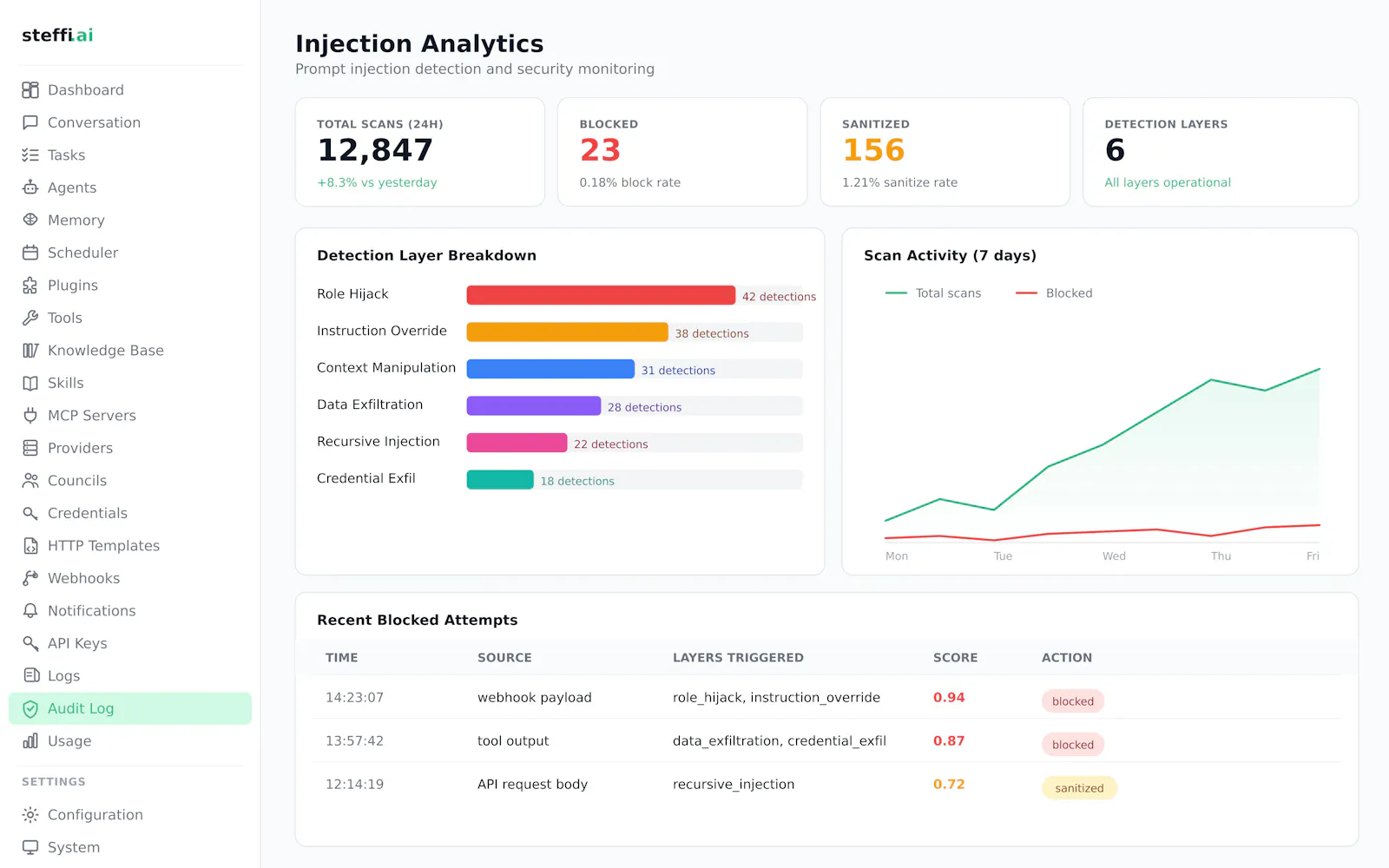This screenshot has height=868, width=1389.
Task: Open the Plugins puzzle piece icon
Action: [x=30, y=286]
